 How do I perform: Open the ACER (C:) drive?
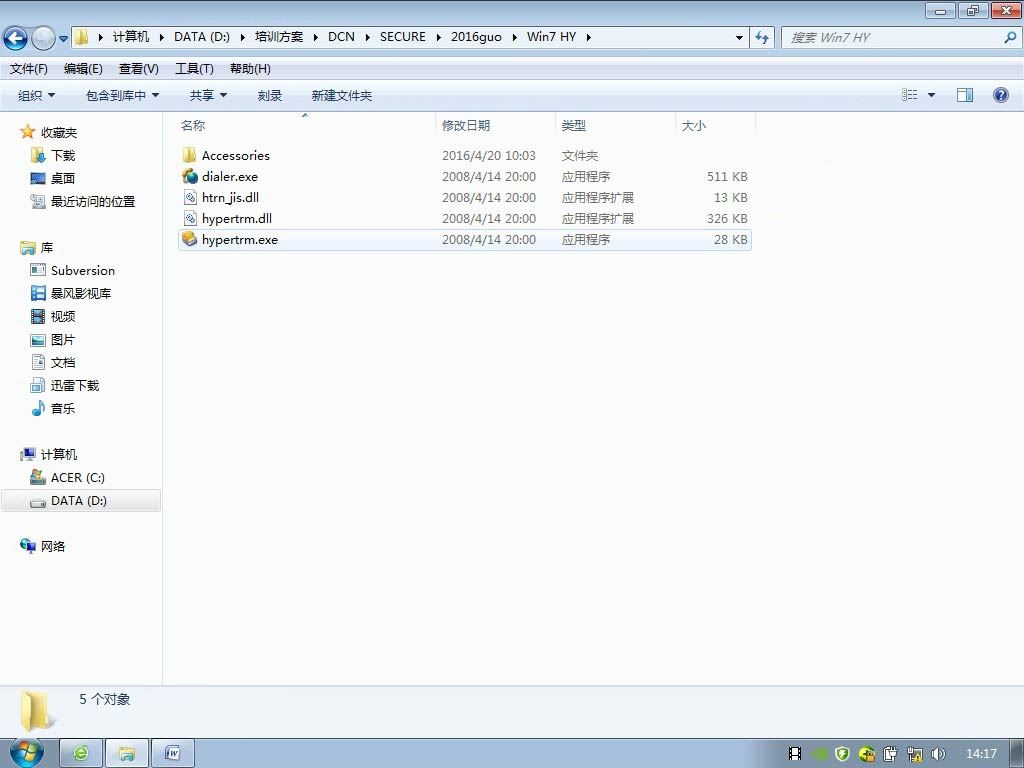pyautogui.click(x=77, y=477)
